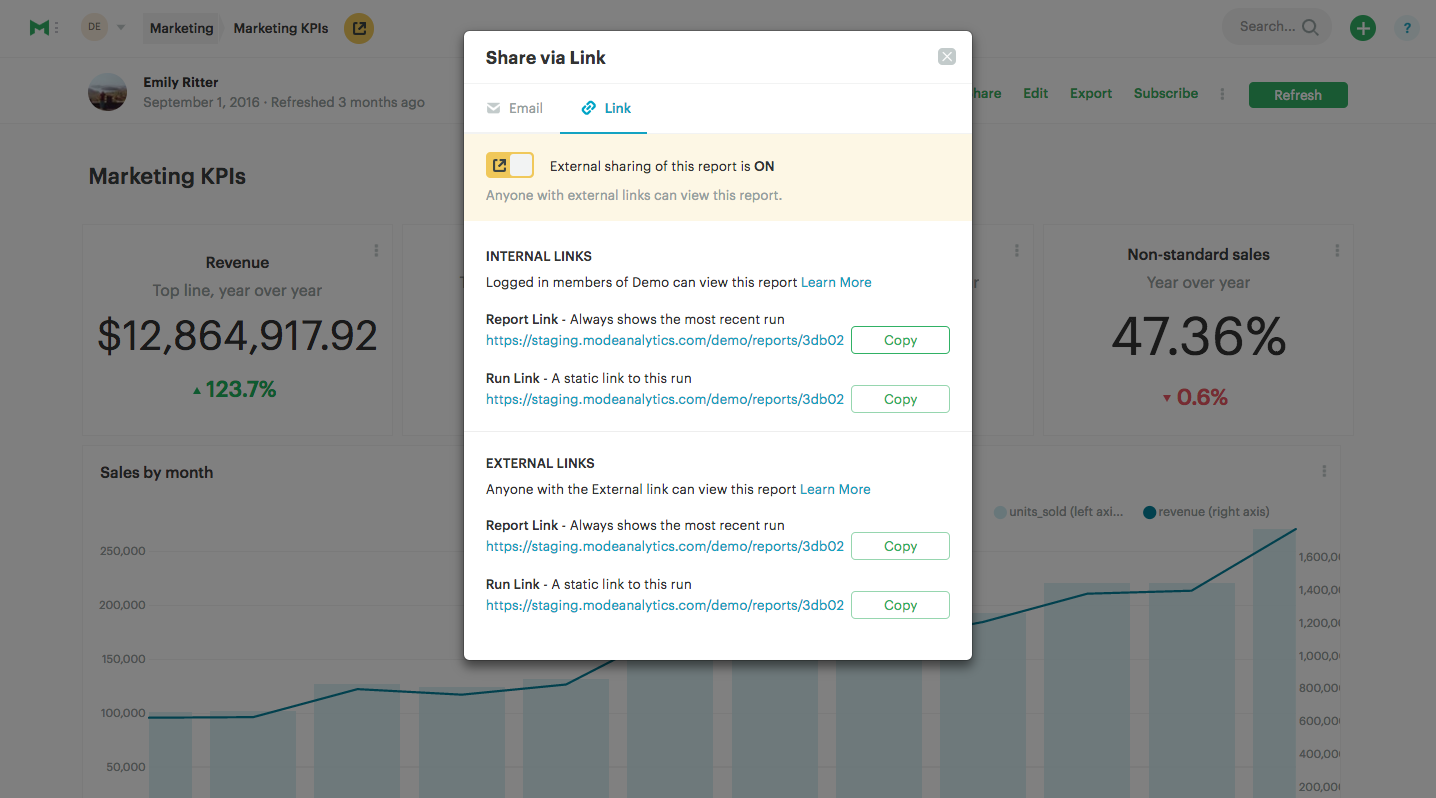The height and width of the screenshot is (798, 1436).
Task: Open Learn More under Internal Links
Action: [836, 282]
